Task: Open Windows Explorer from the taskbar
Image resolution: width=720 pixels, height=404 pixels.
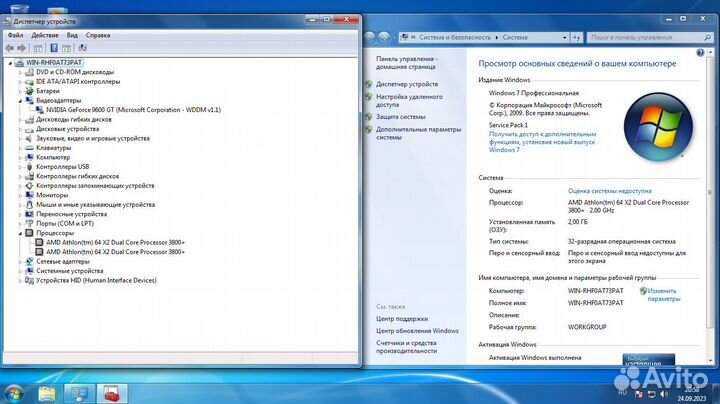Action: [x=46, y=394]
